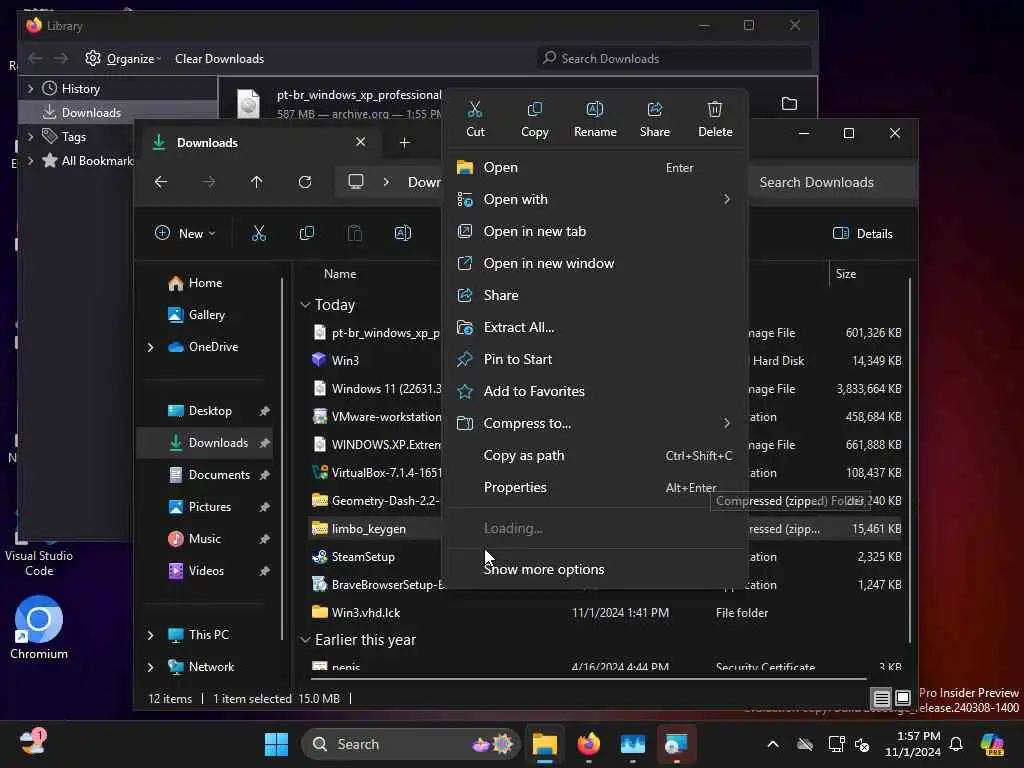Expand Network in navigation pane
Viewport: 1024px width, 768px height.
(x=150, y=667)
